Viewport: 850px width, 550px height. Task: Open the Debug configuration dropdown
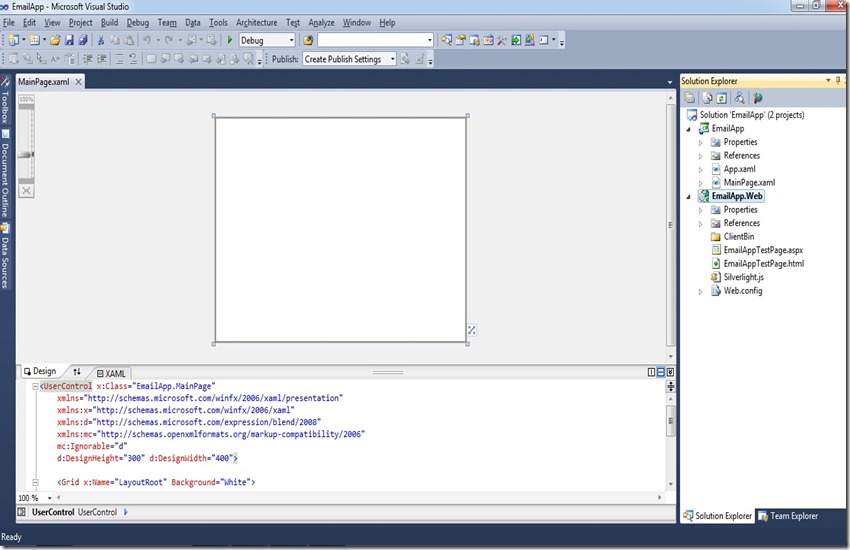[291, 40]
